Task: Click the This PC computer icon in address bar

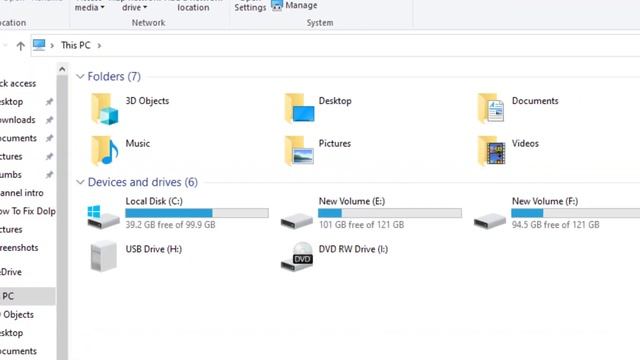Action: coord(39,45)
